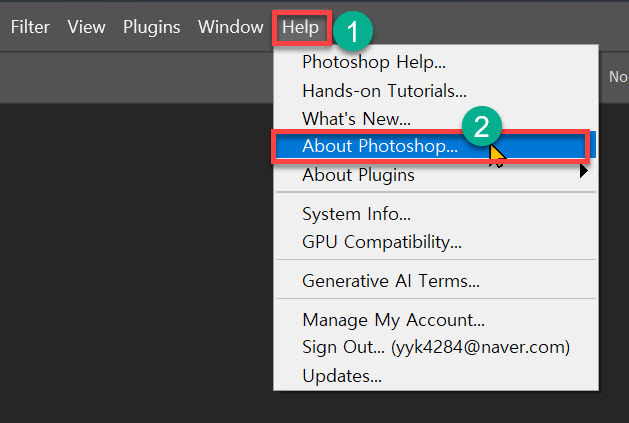Screen dimensions: 629x423
Task: Expand the About Plugins submenu arrow
Action: (583, 173)
